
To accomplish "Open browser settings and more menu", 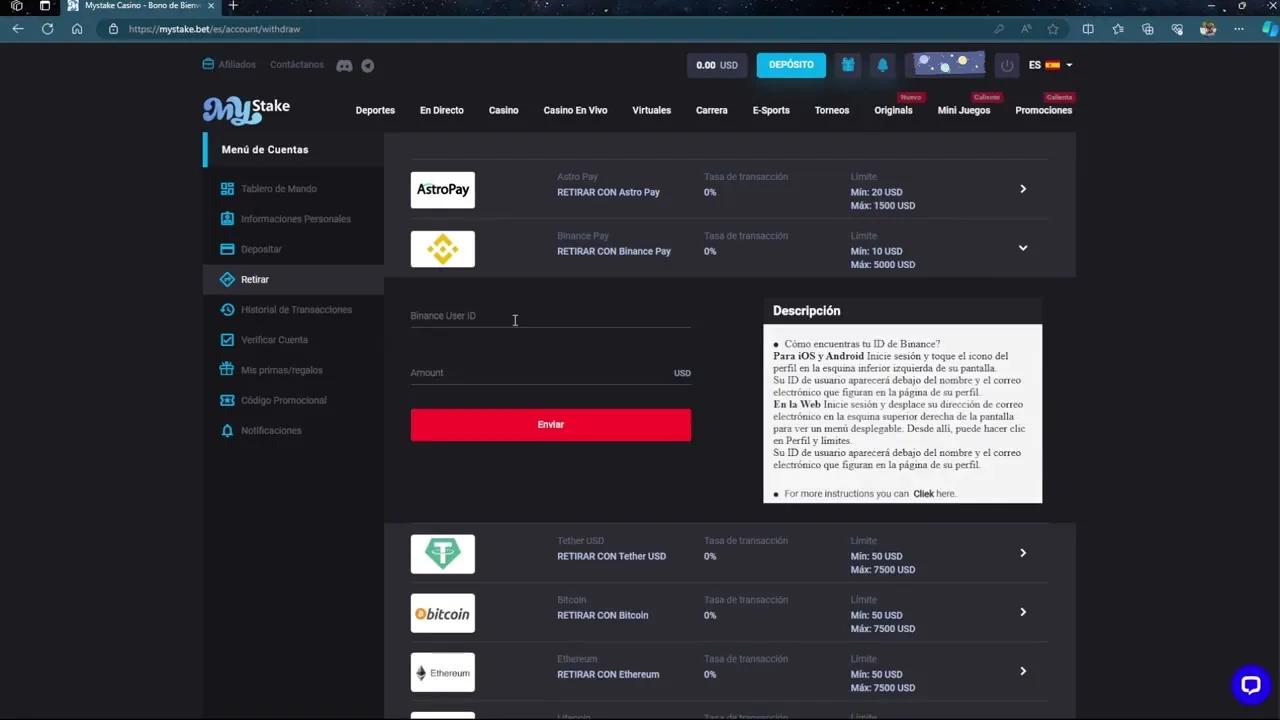I will point(1238,29).
